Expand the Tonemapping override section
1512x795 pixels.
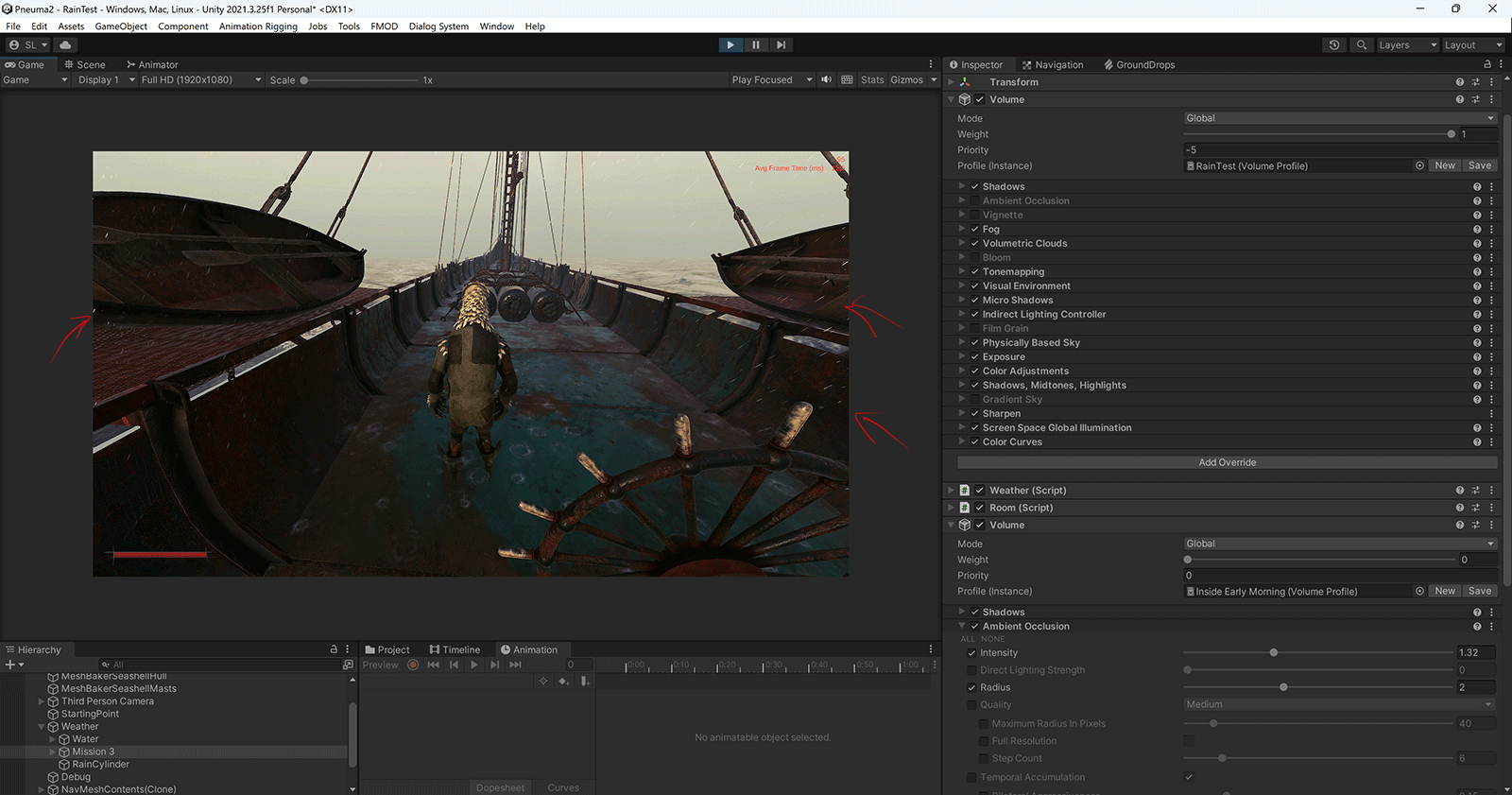coord(962,271)
